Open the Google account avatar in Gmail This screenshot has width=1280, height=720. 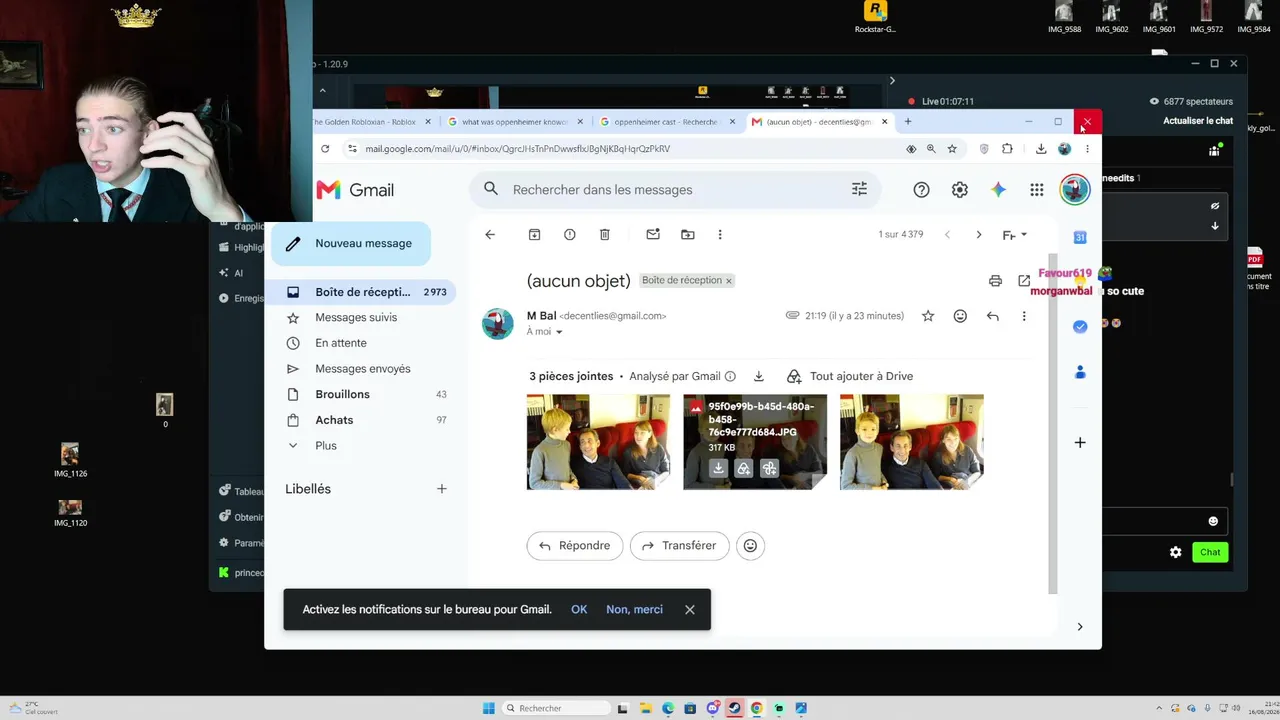click(x=1075, y=190)
